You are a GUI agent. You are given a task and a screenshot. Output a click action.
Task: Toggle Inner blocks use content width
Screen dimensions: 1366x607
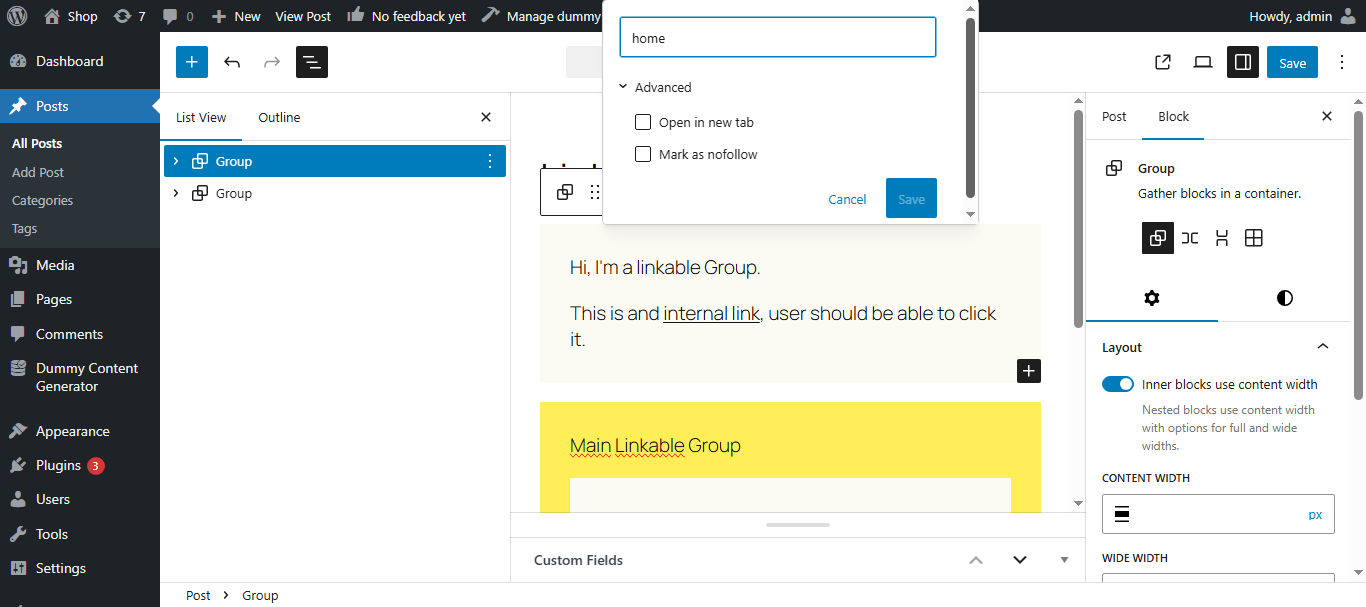coord(1118,384)
